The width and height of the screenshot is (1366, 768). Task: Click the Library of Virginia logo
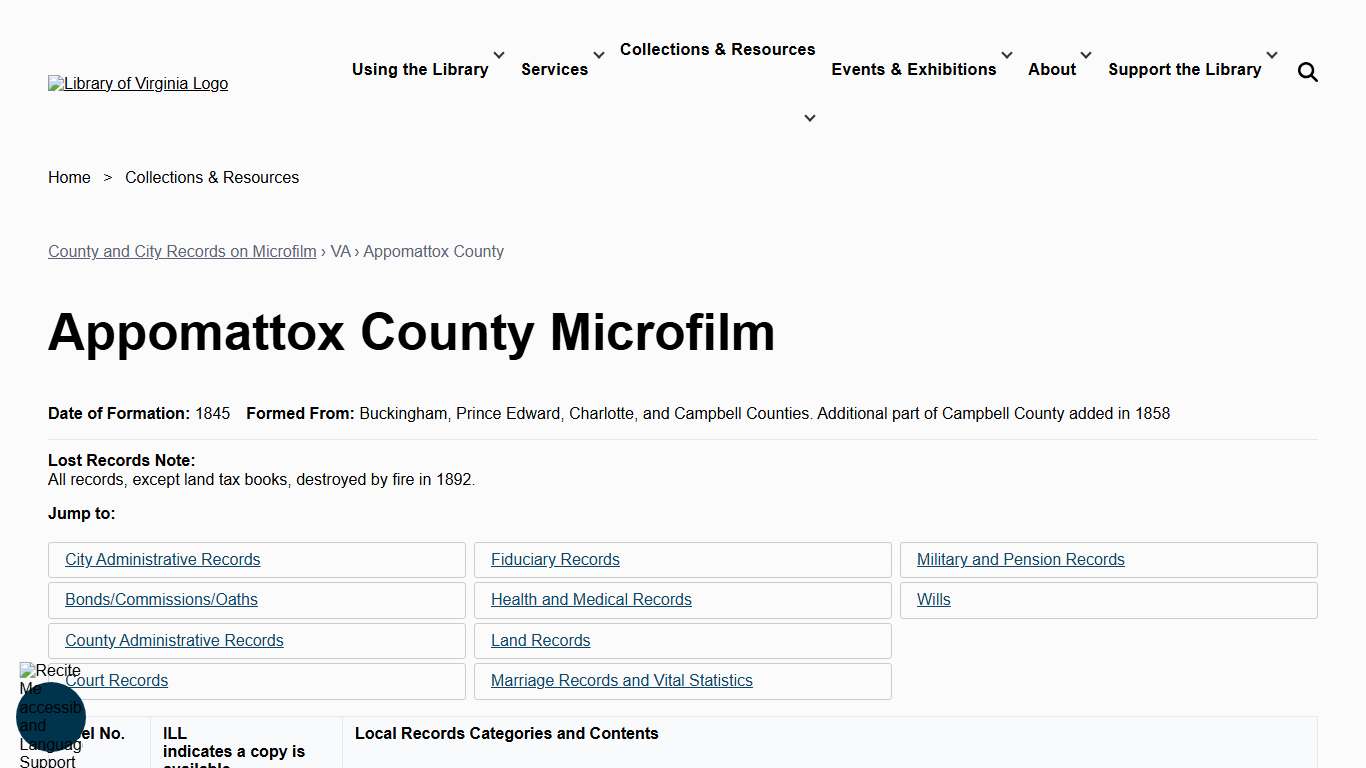click(x=137, y=83)
